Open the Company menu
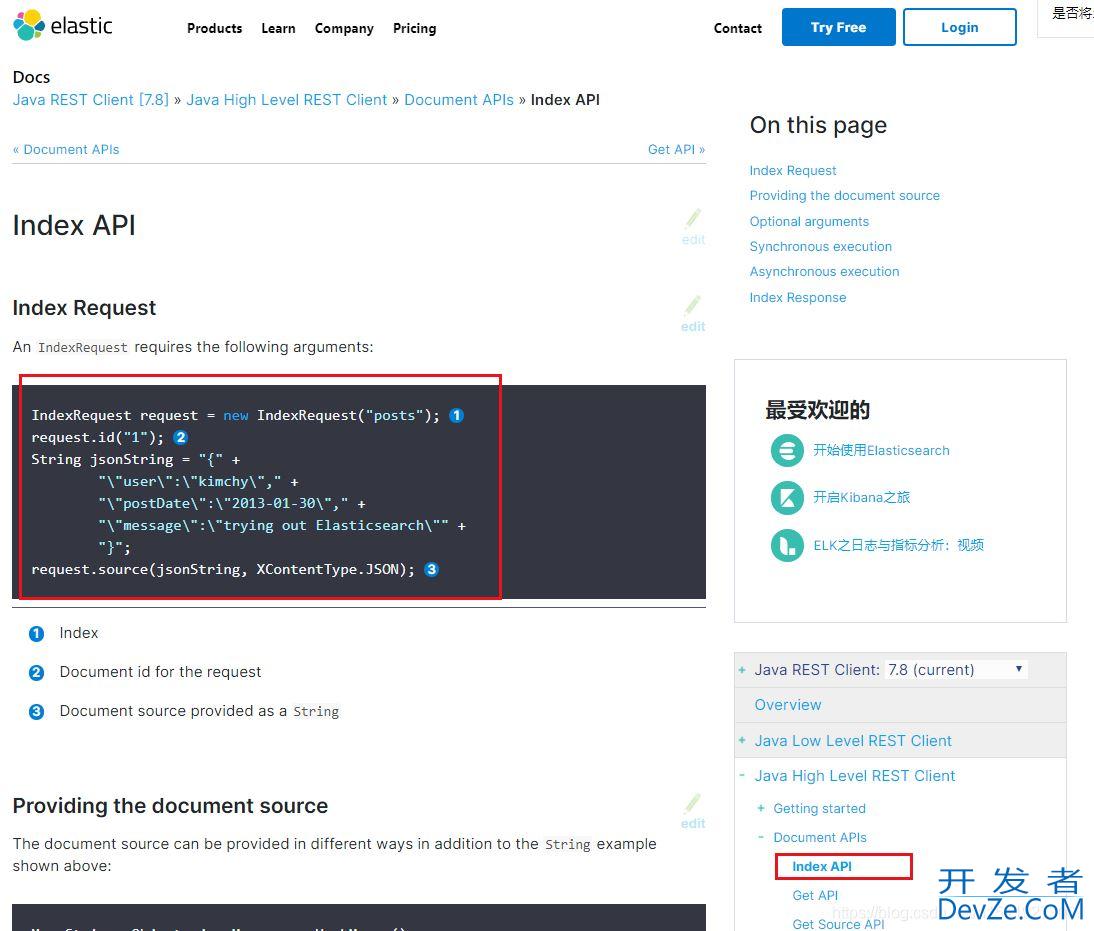Viewport: 1094px width, 931px height. click(344, 29)
